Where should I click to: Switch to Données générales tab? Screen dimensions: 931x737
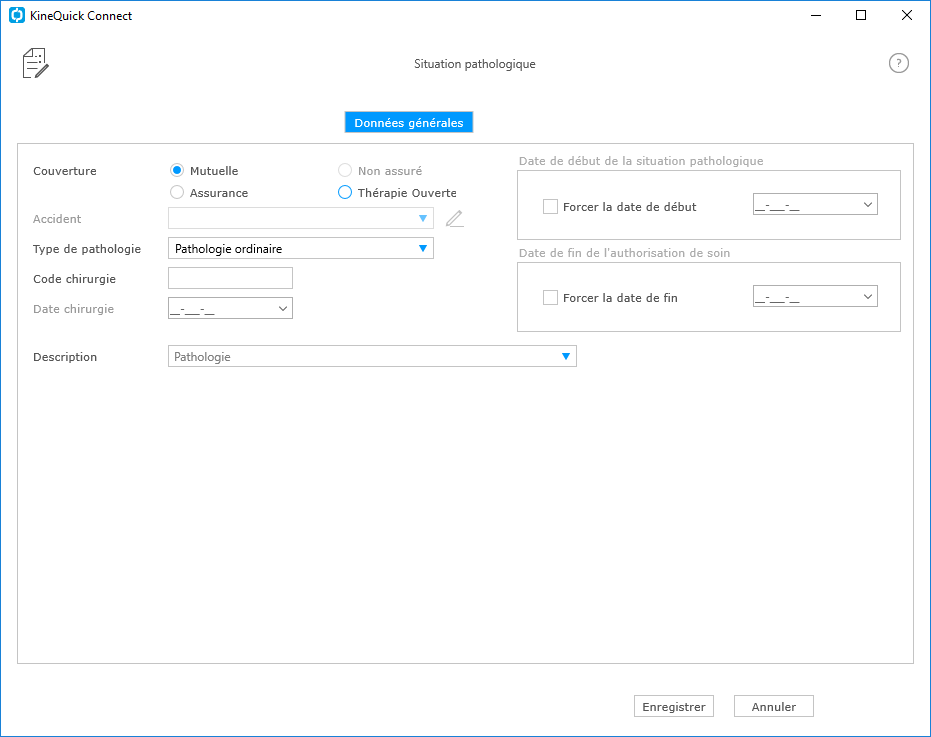click(408, 122)
